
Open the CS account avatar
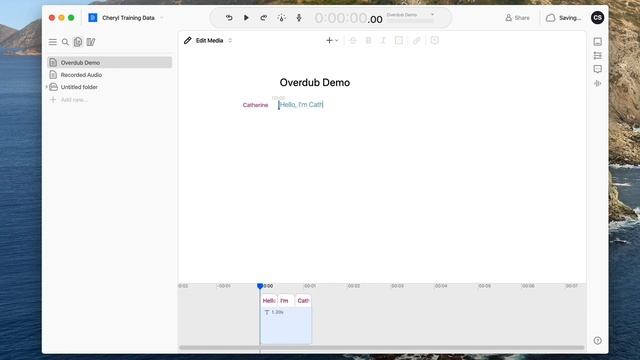pos(597,18)
